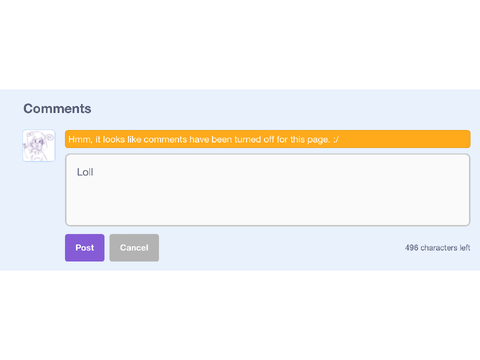This screenshot has height=360, width=480.
Task: Click the :/ emoticon in the notice
Action: point(336,139)
